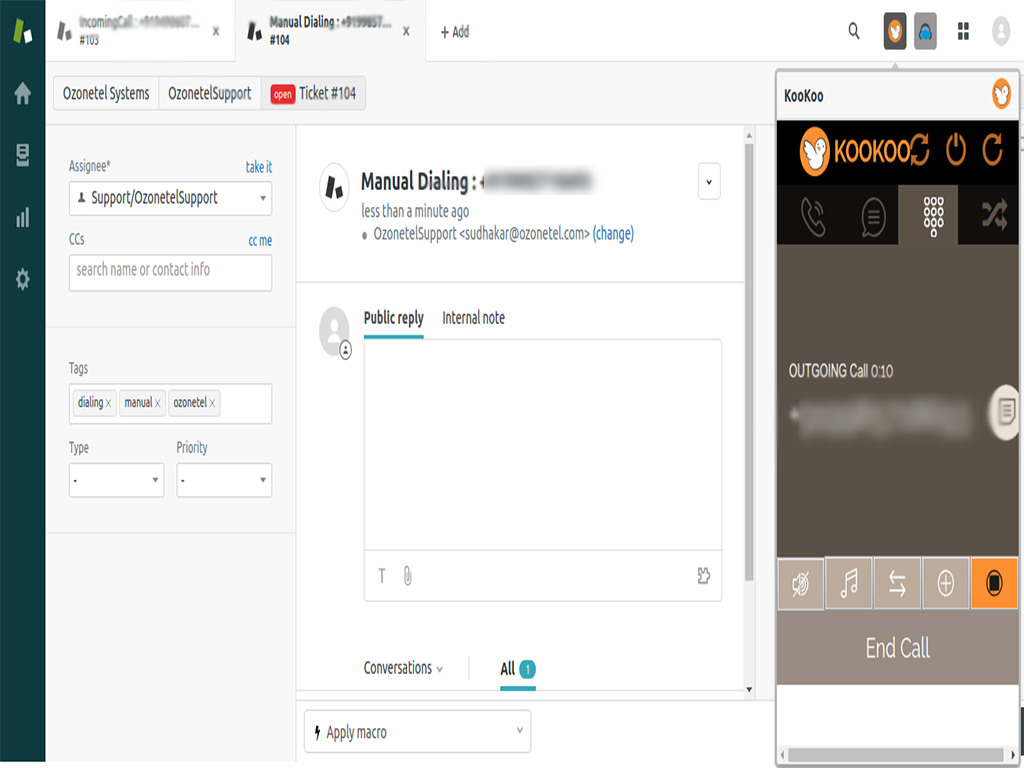Select the dialpad icon in KooKoo
Screen dimensions: 1024x768
pos(930,215)
